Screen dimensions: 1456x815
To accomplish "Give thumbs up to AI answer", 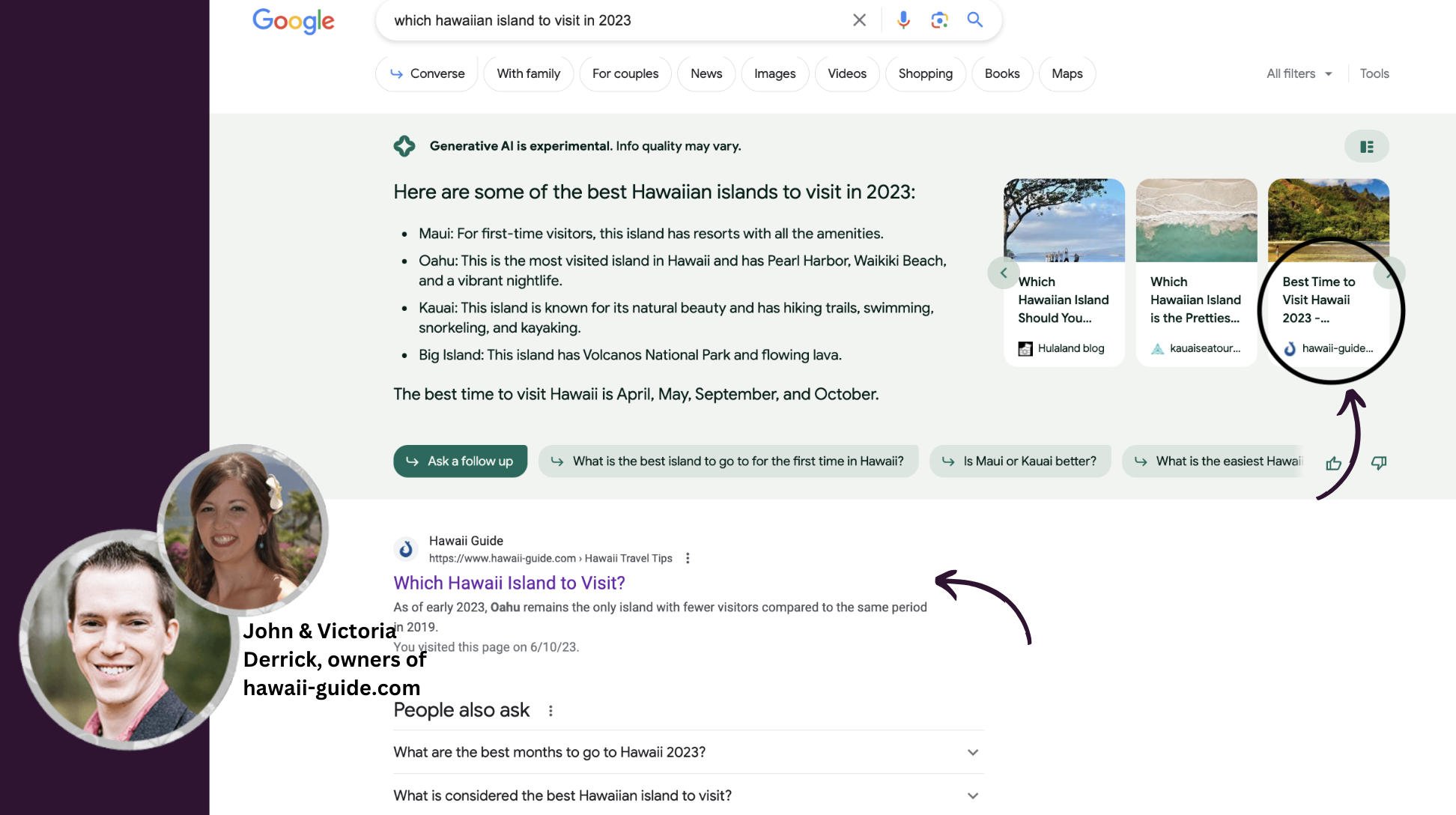I will click(1333, 463).
